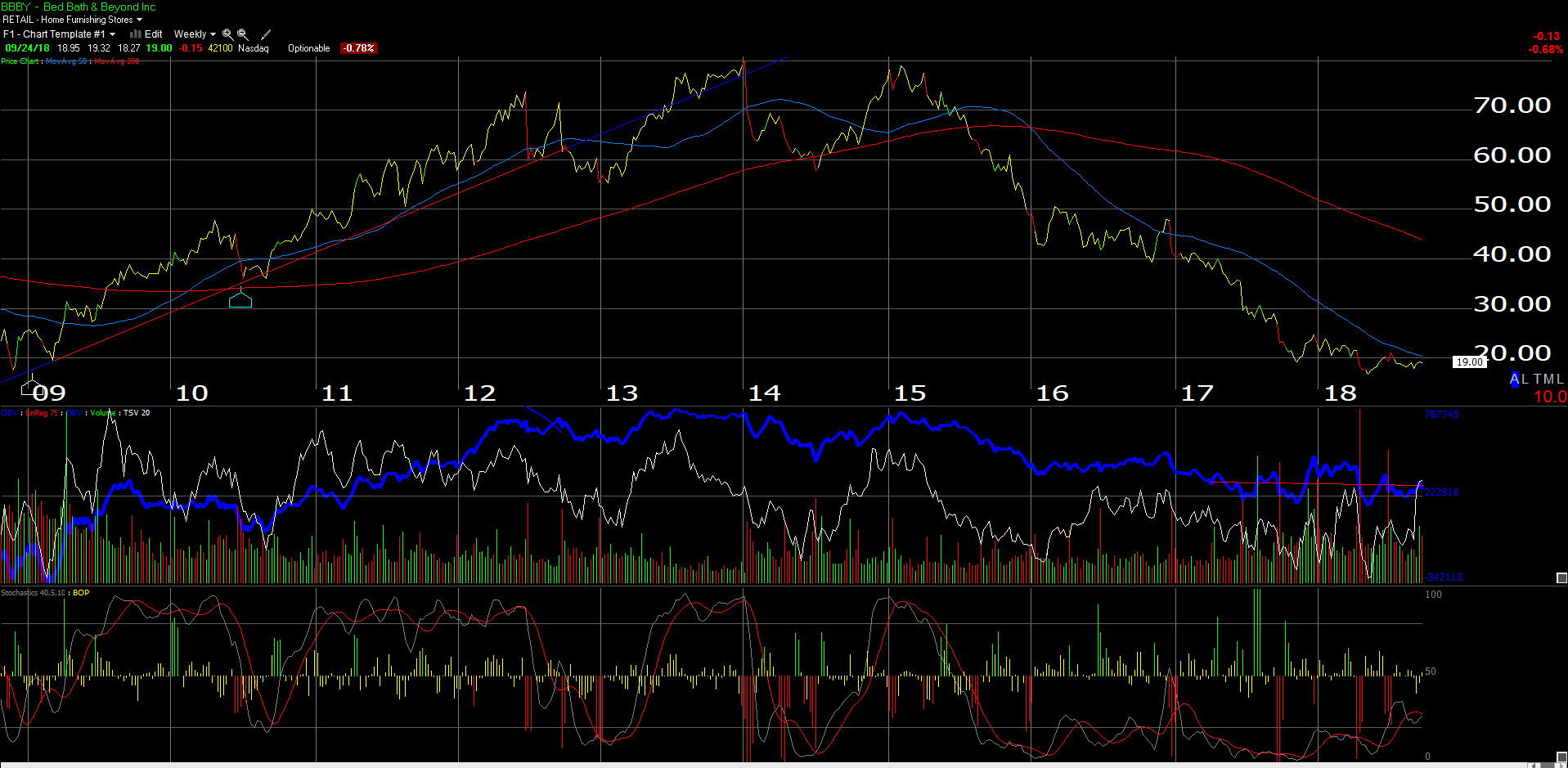Click the 10 year label on time axis

[192, 393]
